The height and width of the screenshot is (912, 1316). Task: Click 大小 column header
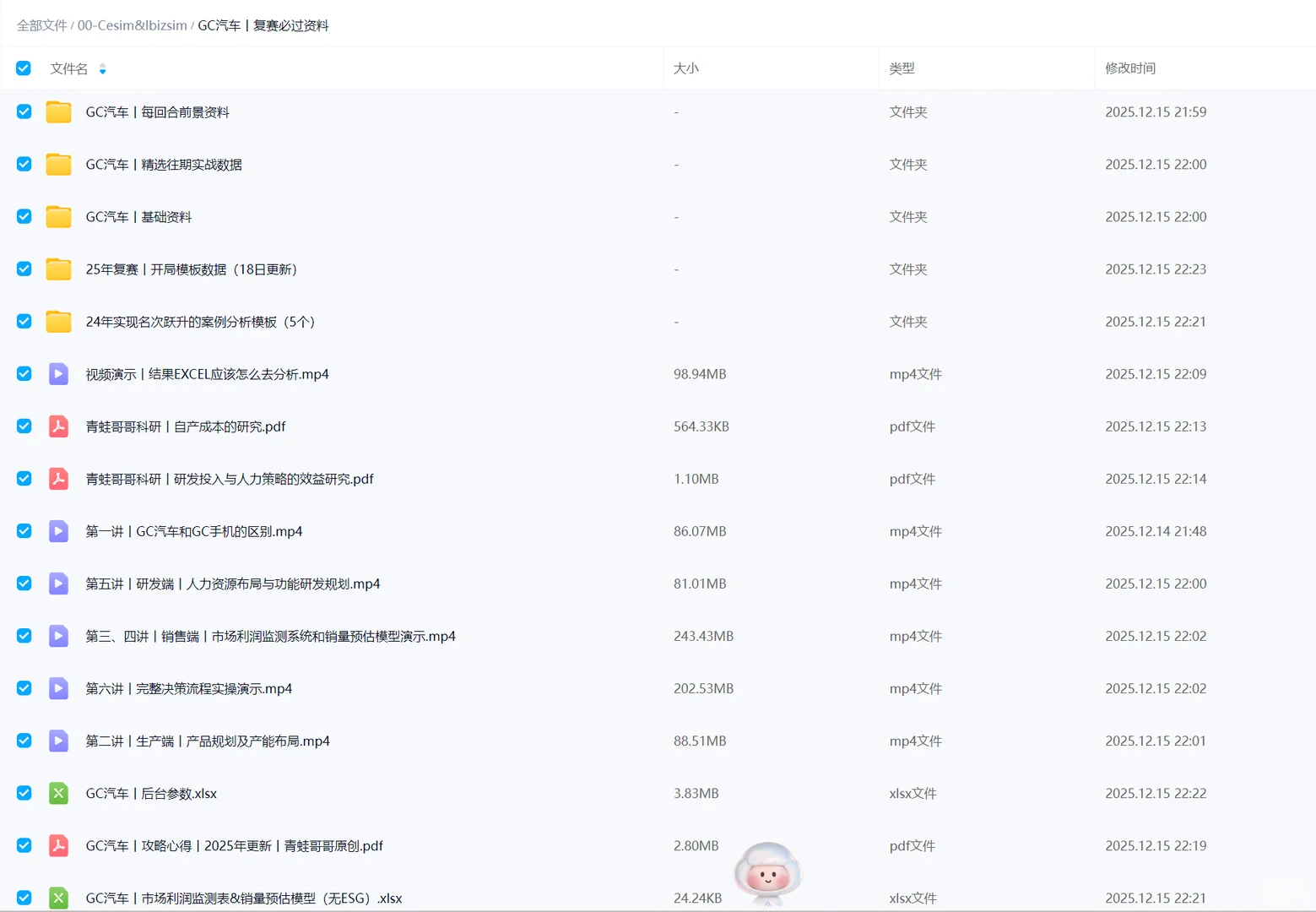pyautogui.click(x=686, y=68)
